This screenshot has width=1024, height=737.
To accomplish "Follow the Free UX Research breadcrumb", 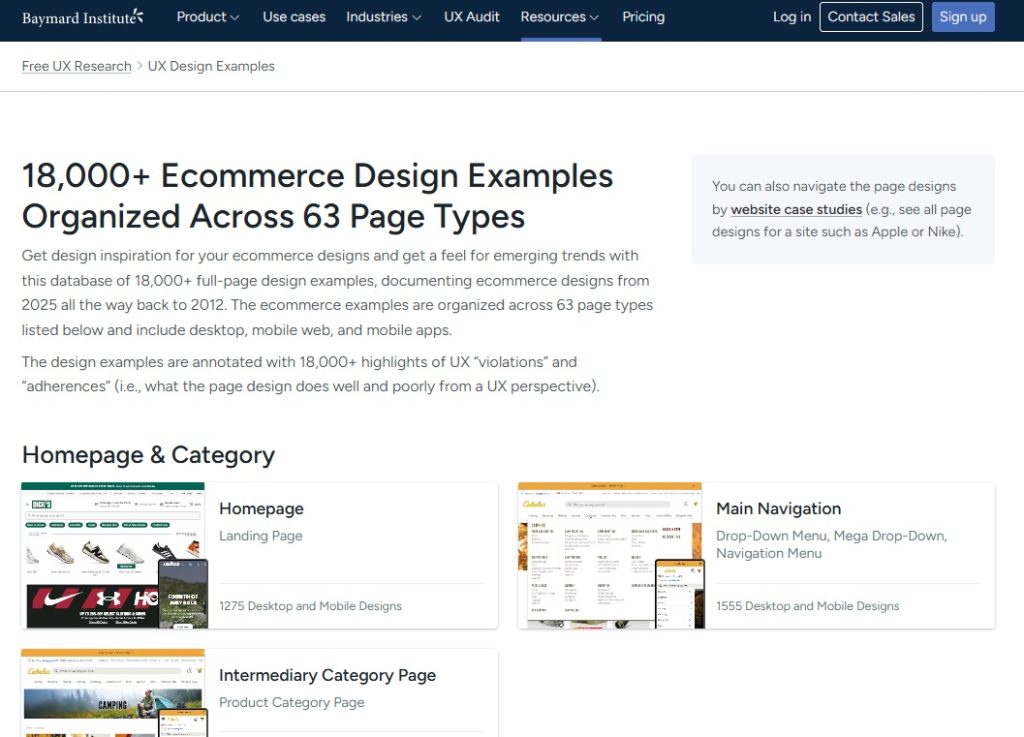I will tap(77, 66).
